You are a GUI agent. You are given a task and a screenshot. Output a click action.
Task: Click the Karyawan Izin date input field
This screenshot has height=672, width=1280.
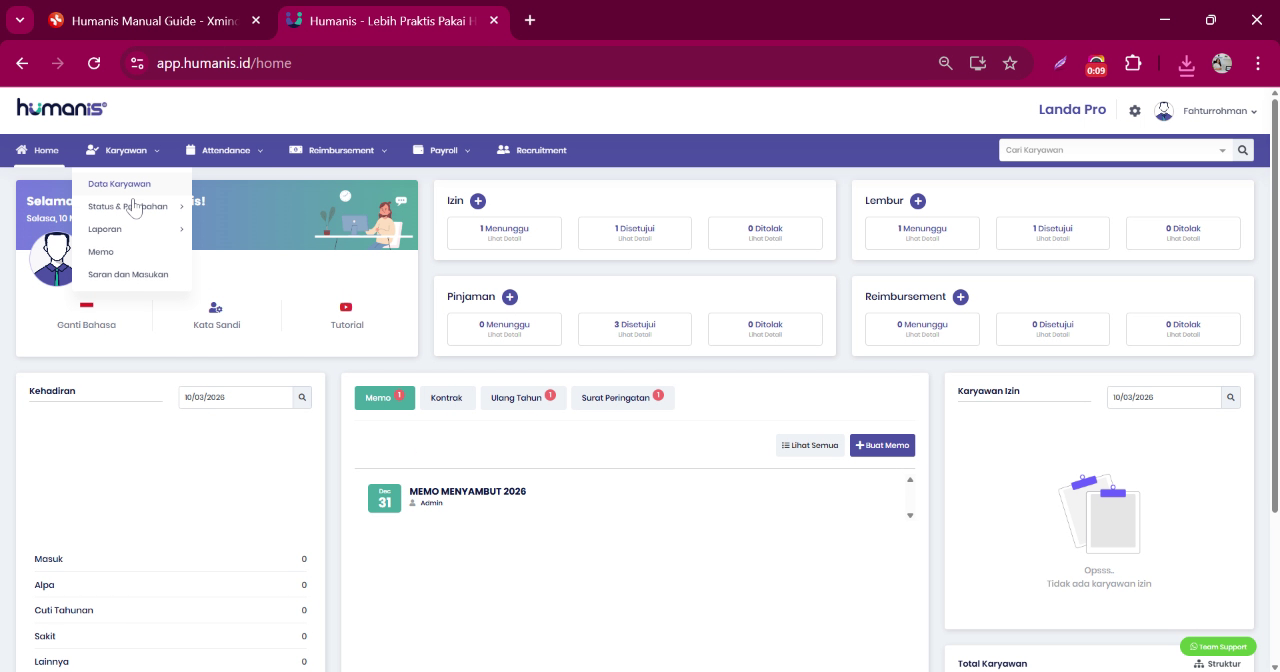pos(1164,397)
